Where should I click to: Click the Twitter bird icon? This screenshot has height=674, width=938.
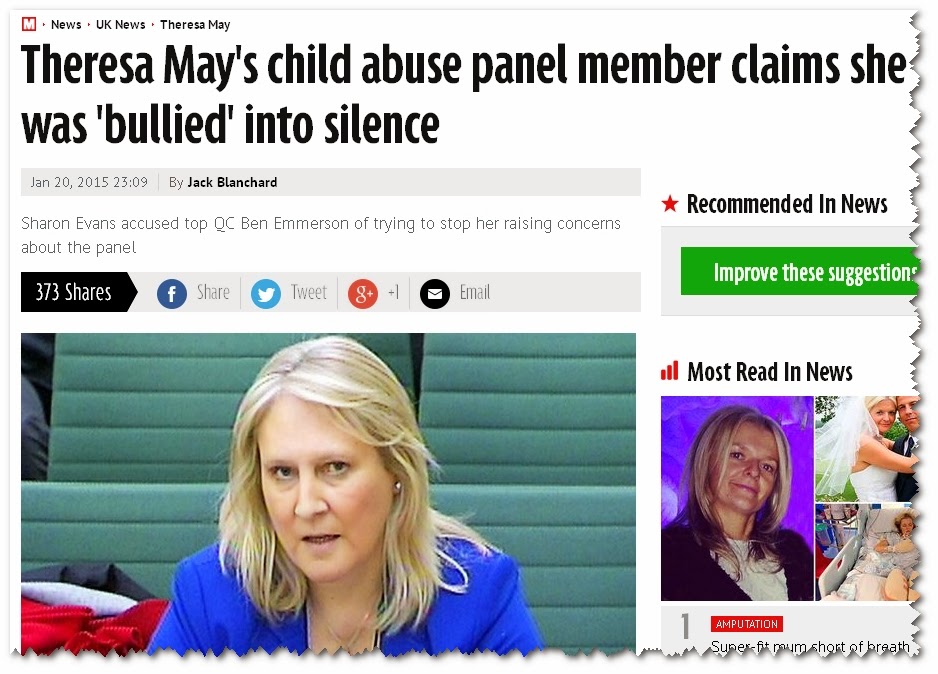266,294
